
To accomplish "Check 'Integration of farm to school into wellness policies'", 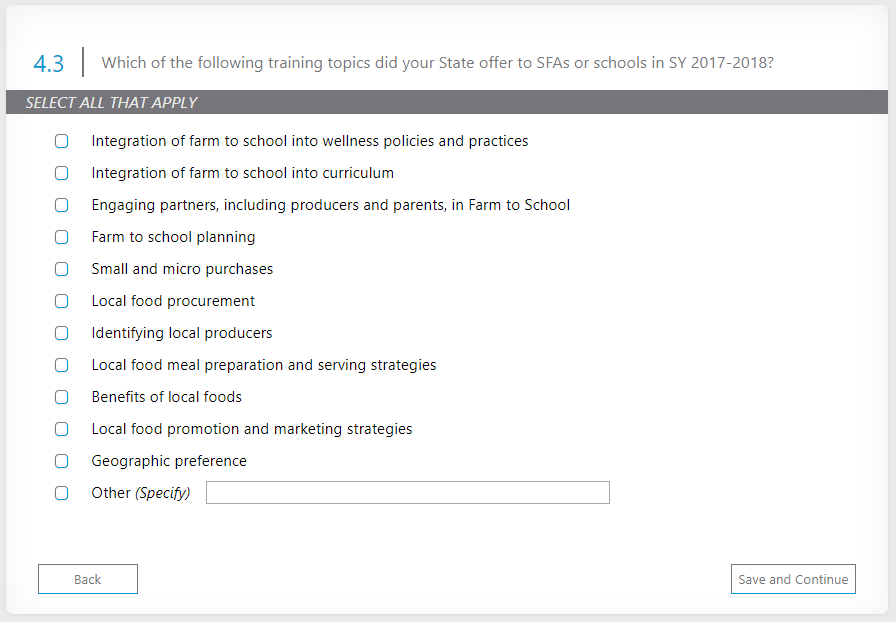I will [62, 141].
